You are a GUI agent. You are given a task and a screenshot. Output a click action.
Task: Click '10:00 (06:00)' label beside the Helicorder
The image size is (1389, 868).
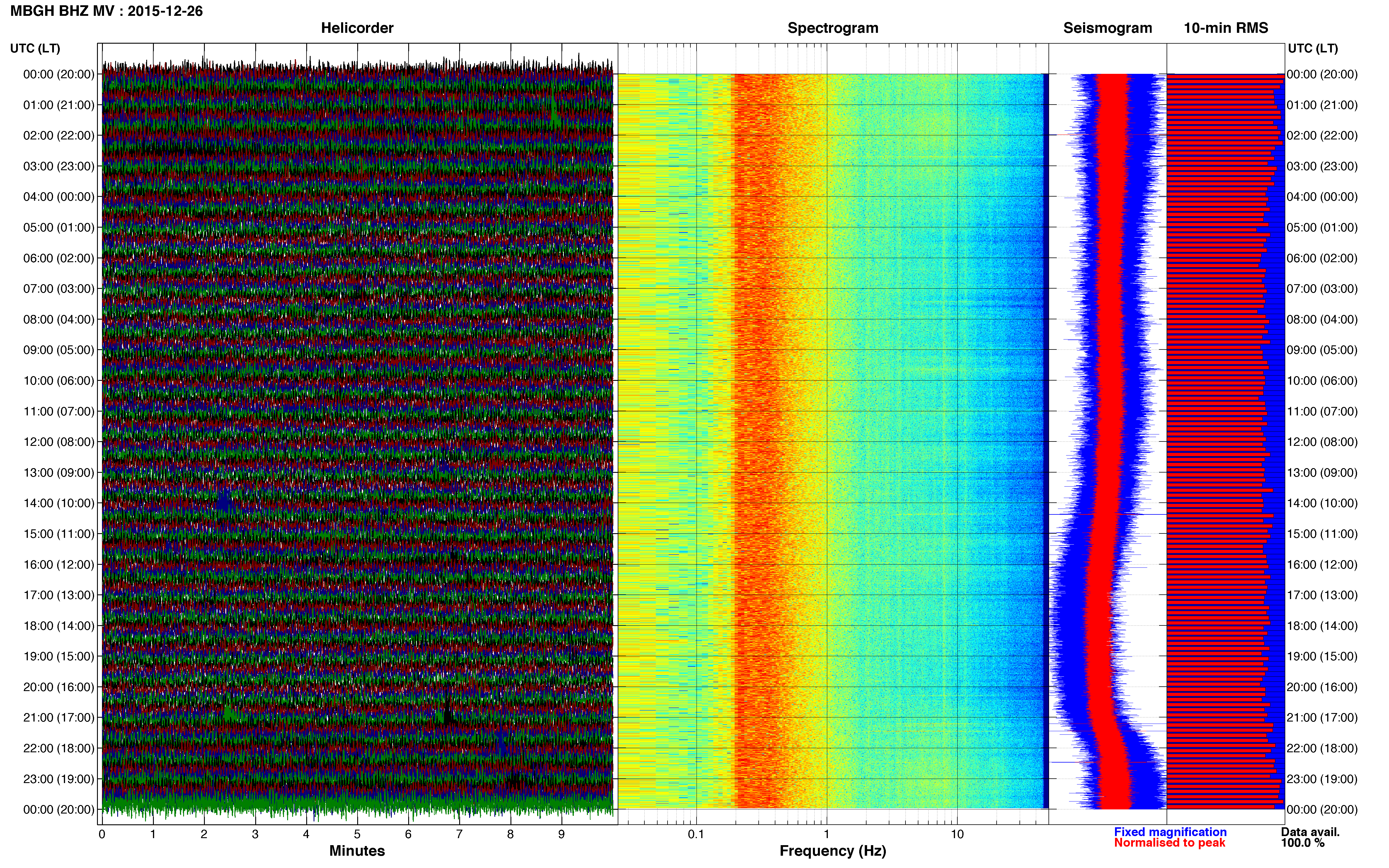pos(59,381)
